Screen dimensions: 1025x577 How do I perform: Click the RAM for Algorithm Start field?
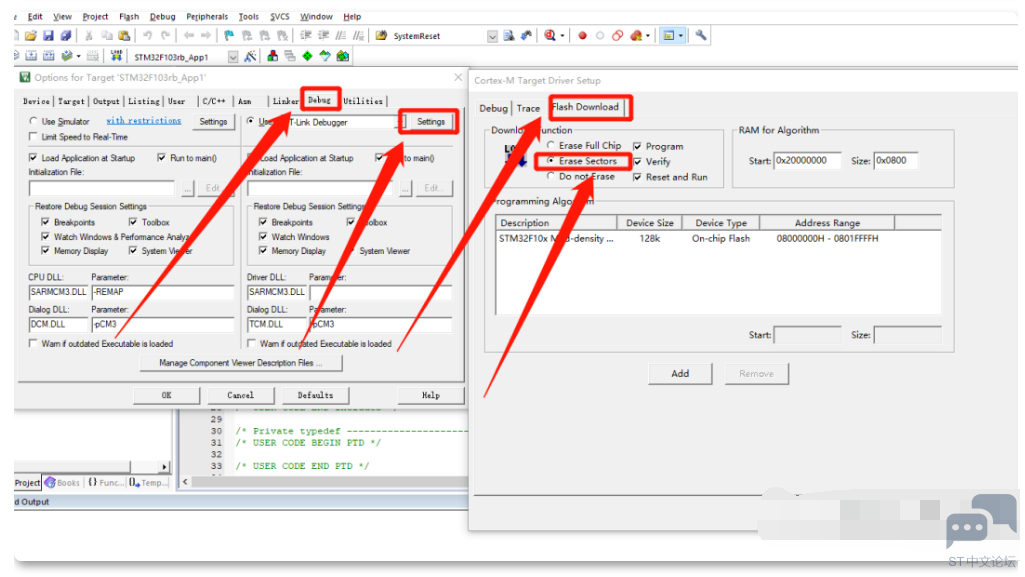click(x=808, y=160)
